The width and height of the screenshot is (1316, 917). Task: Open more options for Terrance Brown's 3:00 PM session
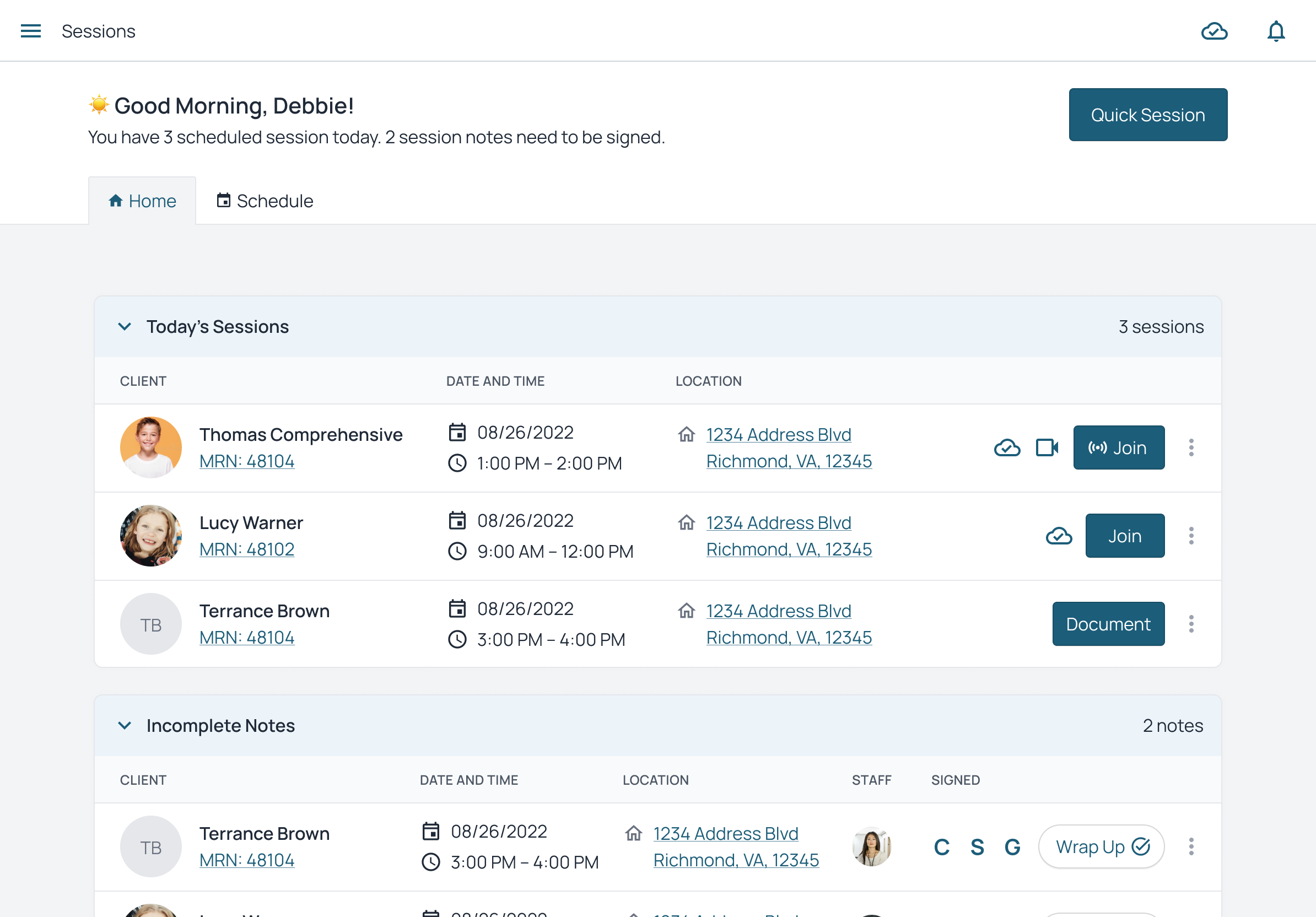(x=1191, y=624)
